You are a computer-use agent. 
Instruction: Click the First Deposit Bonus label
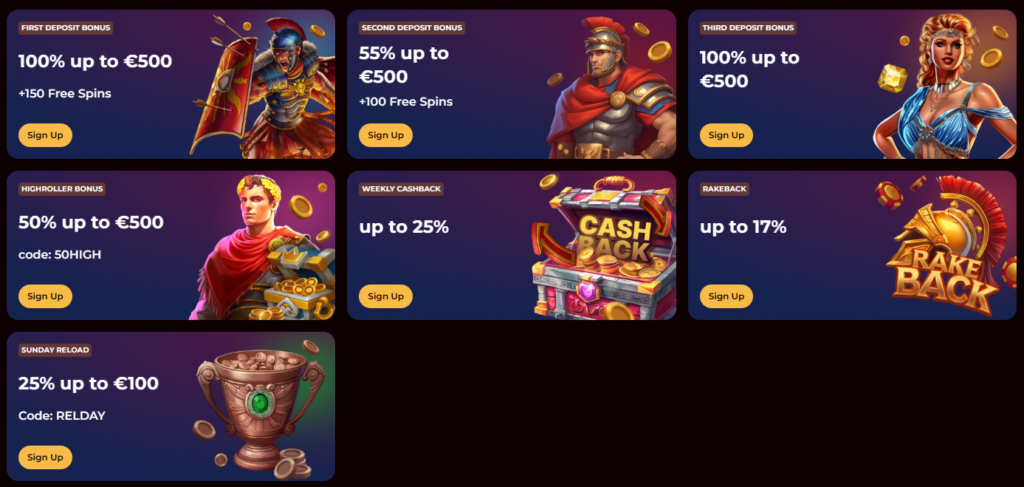click(65, 28)
